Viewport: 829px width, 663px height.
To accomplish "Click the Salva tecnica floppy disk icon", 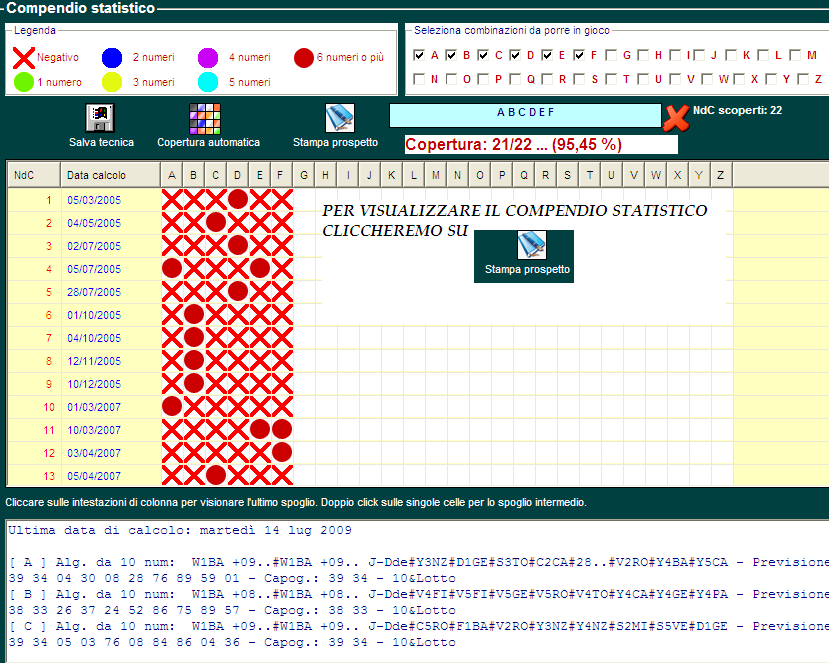I will click(x=100, y=117).
